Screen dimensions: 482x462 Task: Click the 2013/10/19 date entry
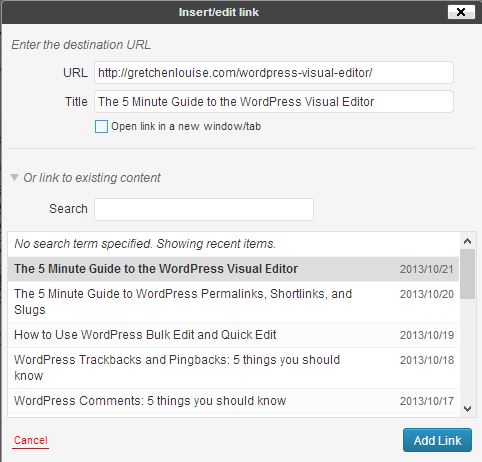427,335
